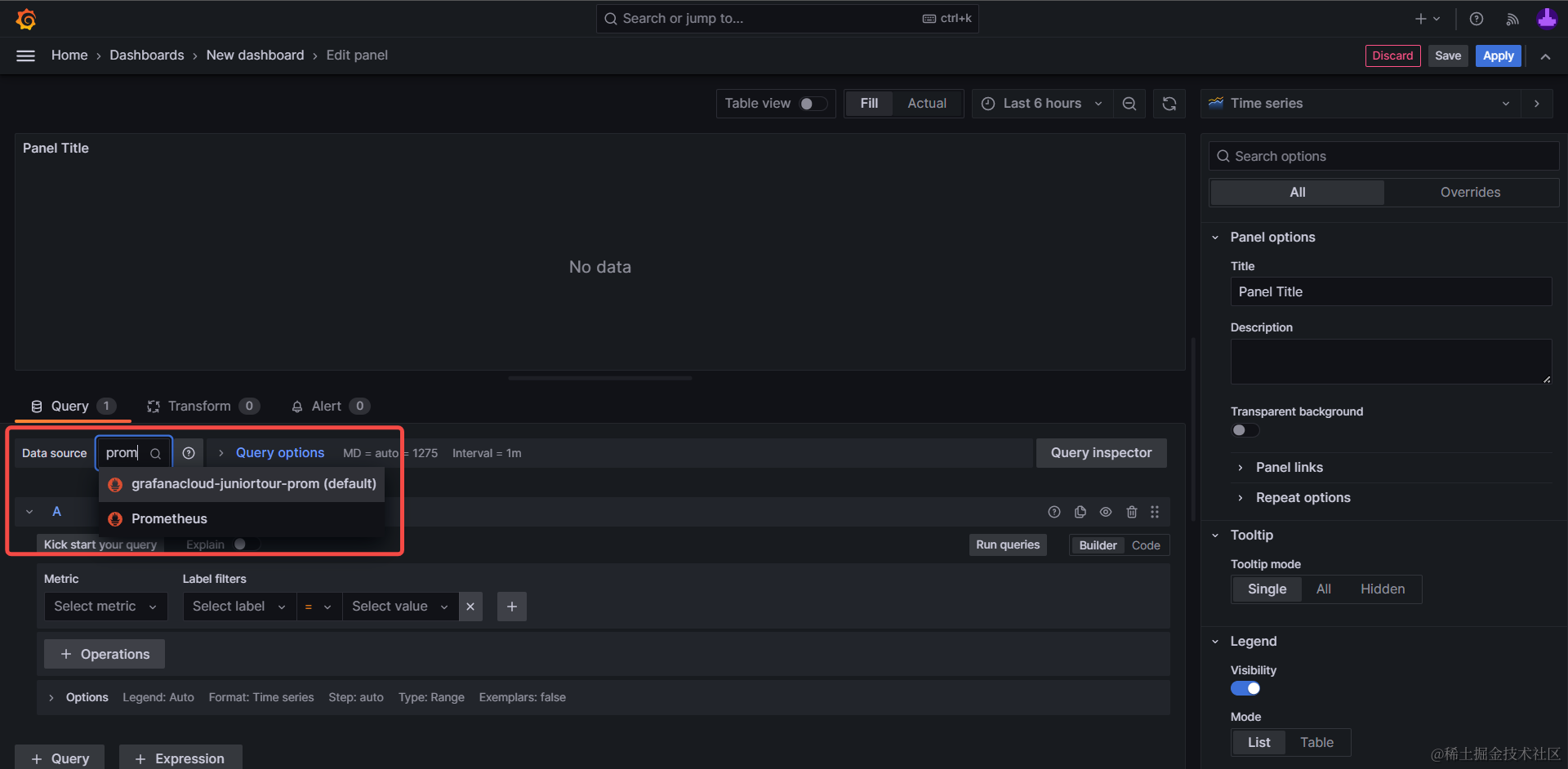The height and width of the screenshot is (769, 1568).
Task: Open the Last 6 hours time picker
Action: (x=1042, y=104)
